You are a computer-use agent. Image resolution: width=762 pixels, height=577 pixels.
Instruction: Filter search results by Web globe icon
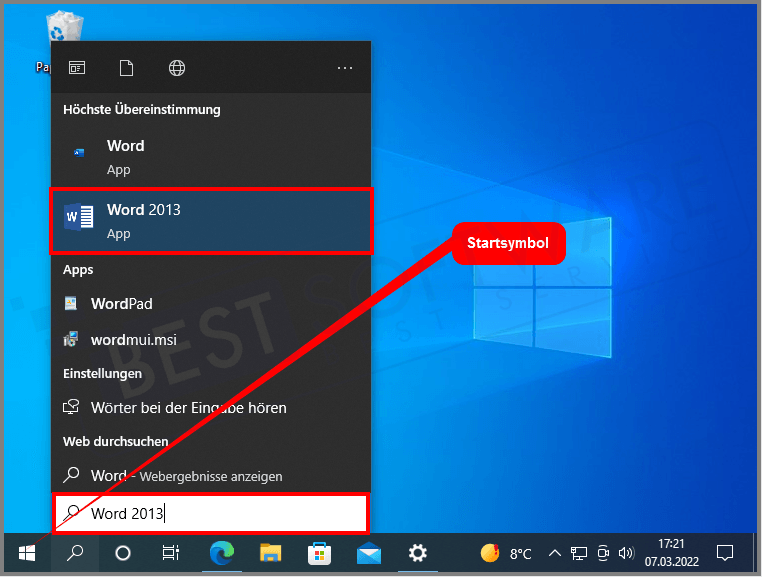click(177, 68)
